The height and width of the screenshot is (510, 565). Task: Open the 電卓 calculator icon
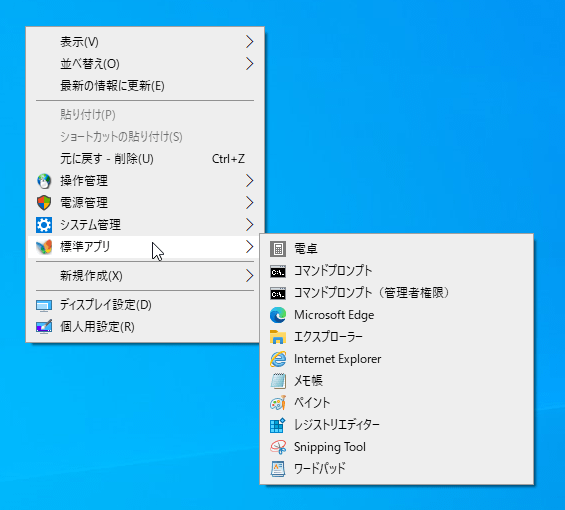(x=278, y=249)
